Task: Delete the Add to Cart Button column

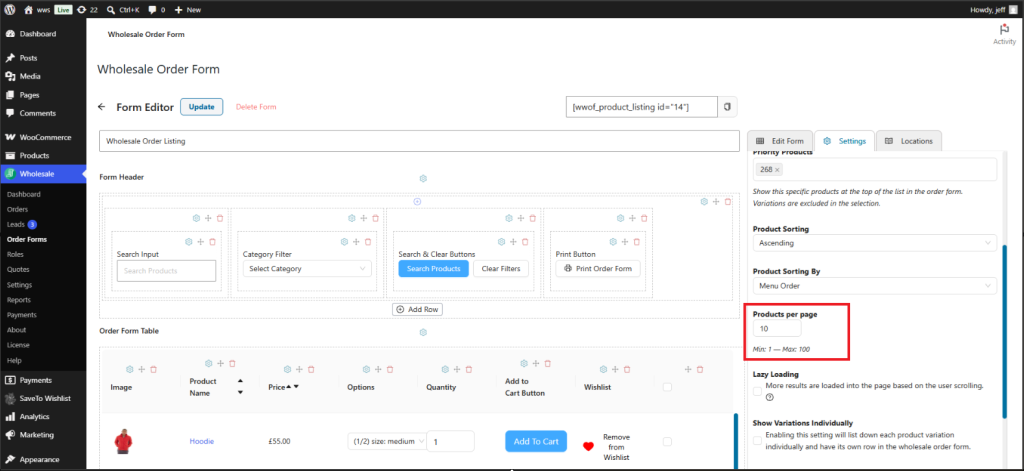Action: click(x=548, y=363)
